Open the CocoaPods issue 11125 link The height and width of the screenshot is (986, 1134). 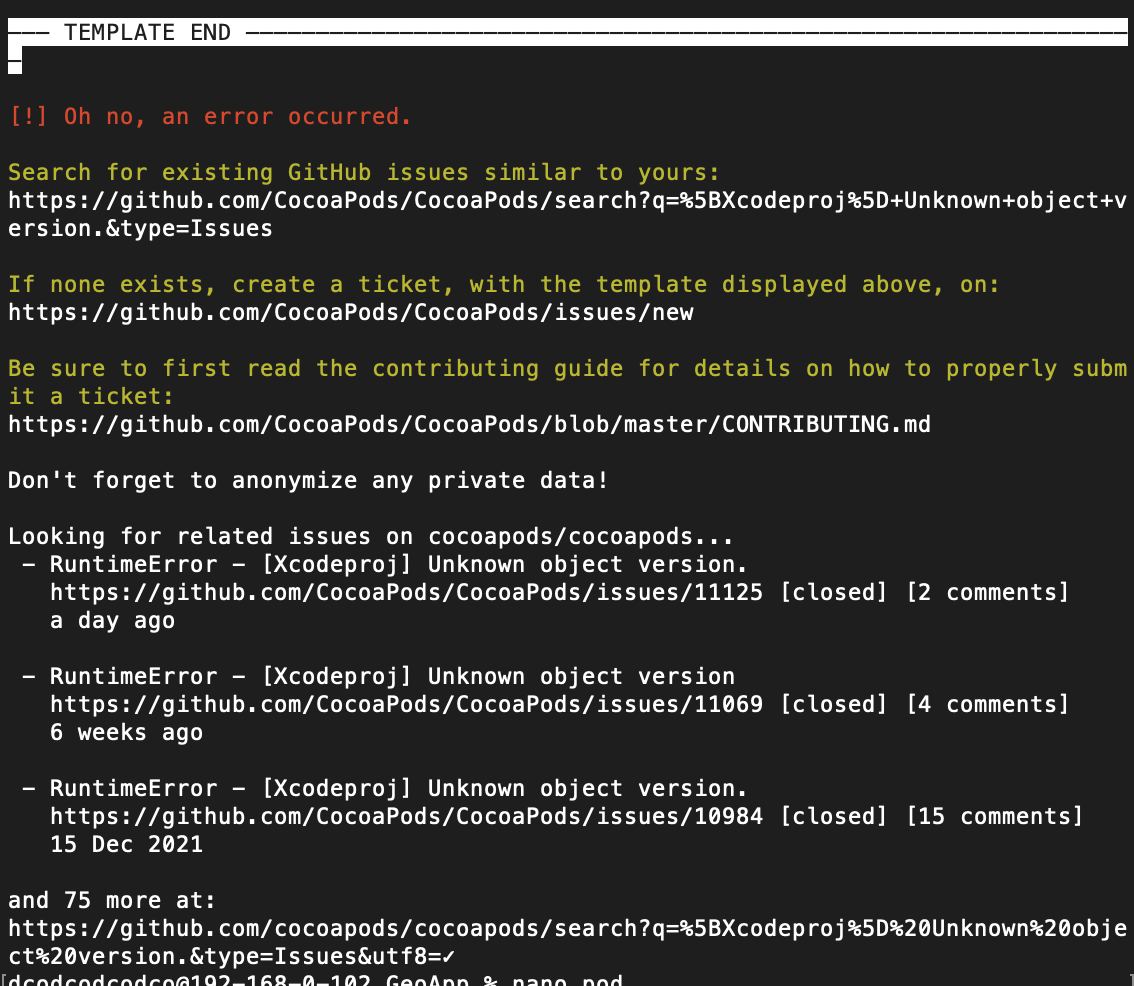click(x=406, y=592)
